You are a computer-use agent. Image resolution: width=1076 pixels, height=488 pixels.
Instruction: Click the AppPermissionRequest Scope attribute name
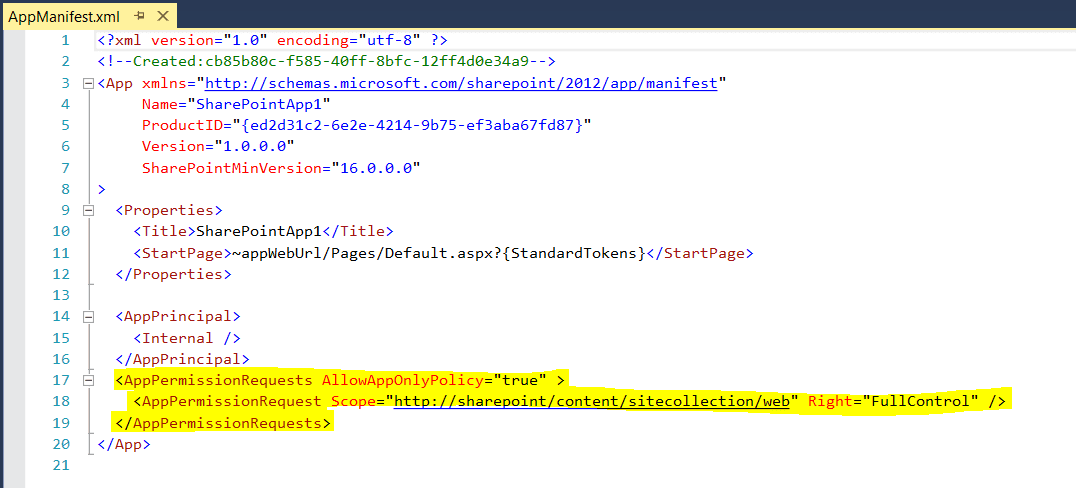click(353, 402)
